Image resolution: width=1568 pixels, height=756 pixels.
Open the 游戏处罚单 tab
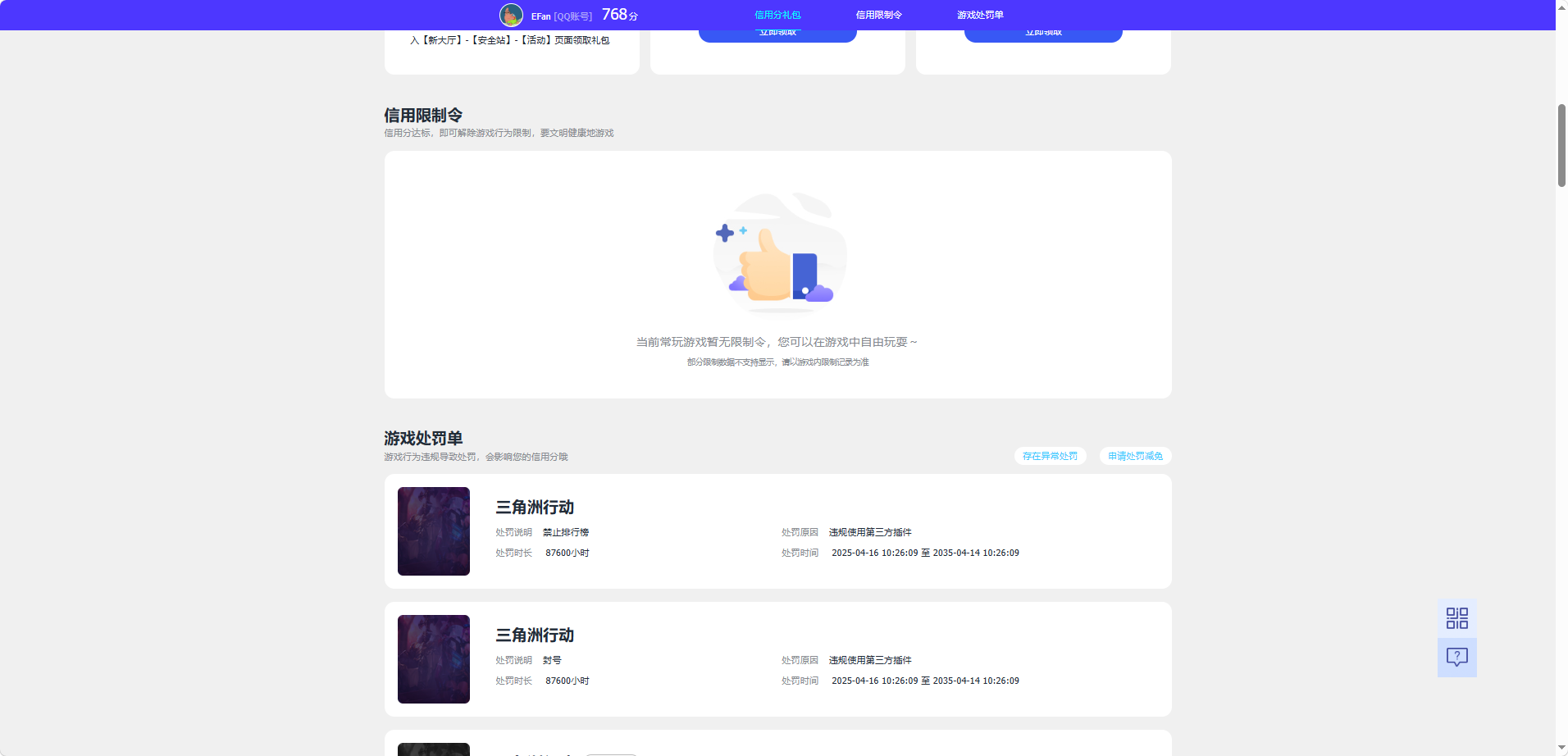(979, 14)
